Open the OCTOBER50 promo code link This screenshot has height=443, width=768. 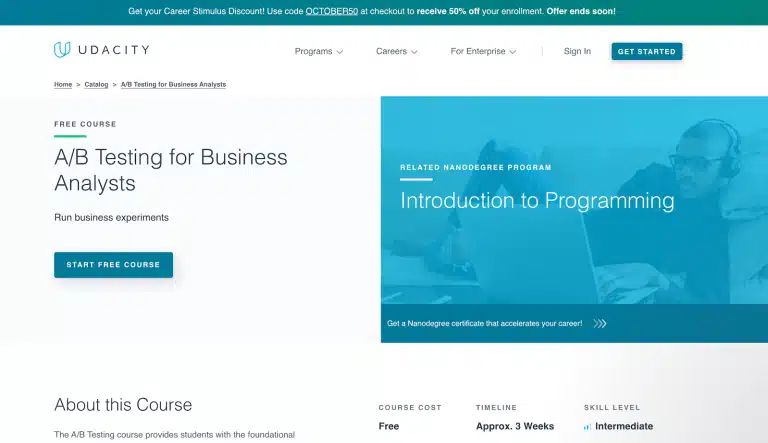(x=332, y=11)
